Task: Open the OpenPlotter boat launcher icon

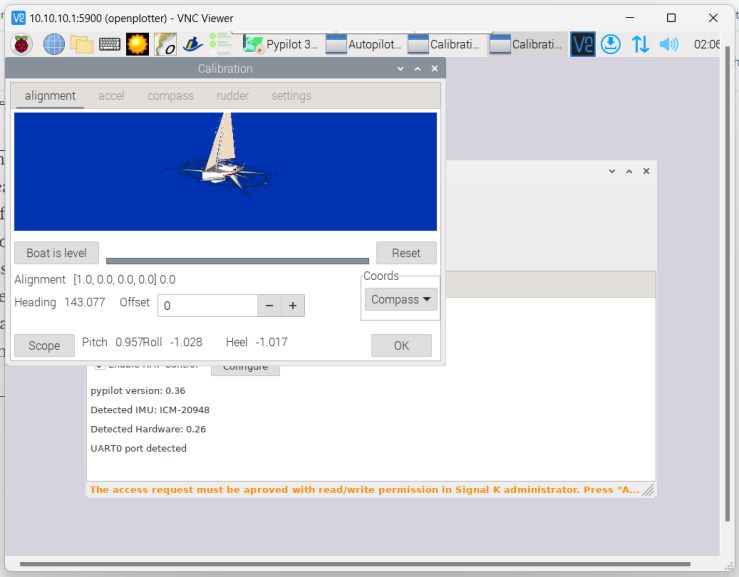Action: tap(193, 44)
